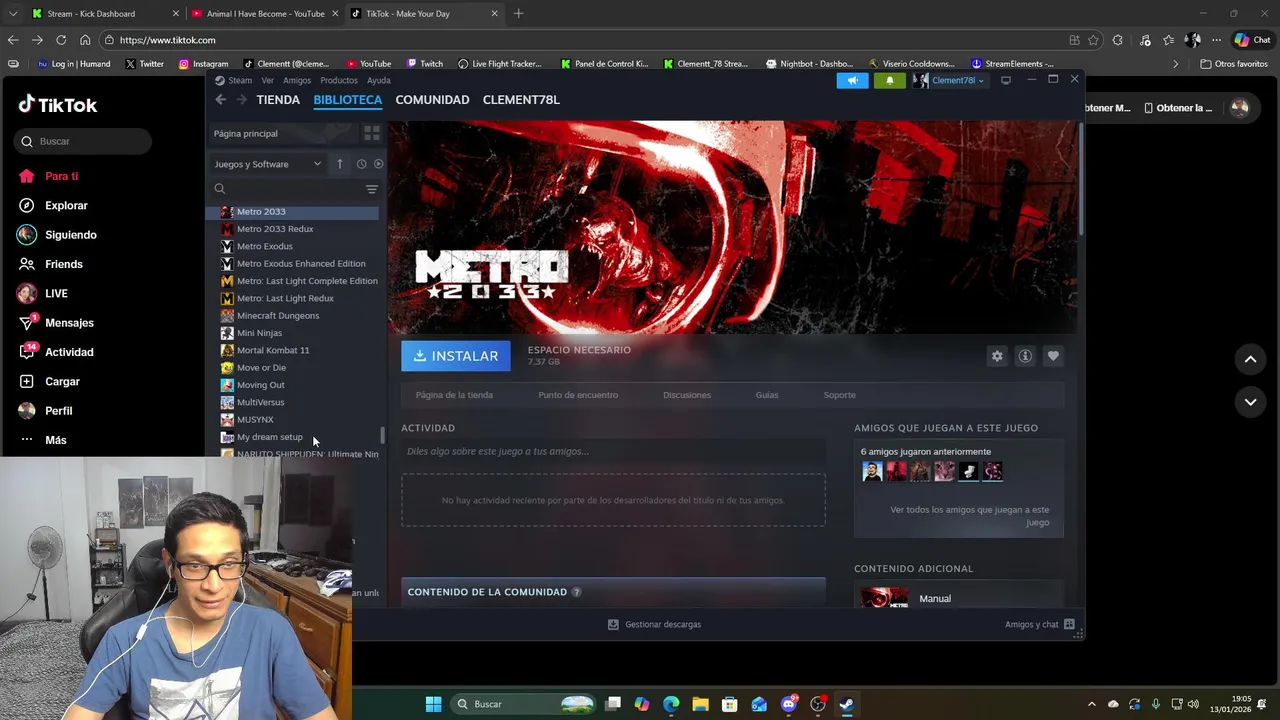Click Ver todos los amigos que juegan
Screen dimensions: 1280x720
click(969, 516)
